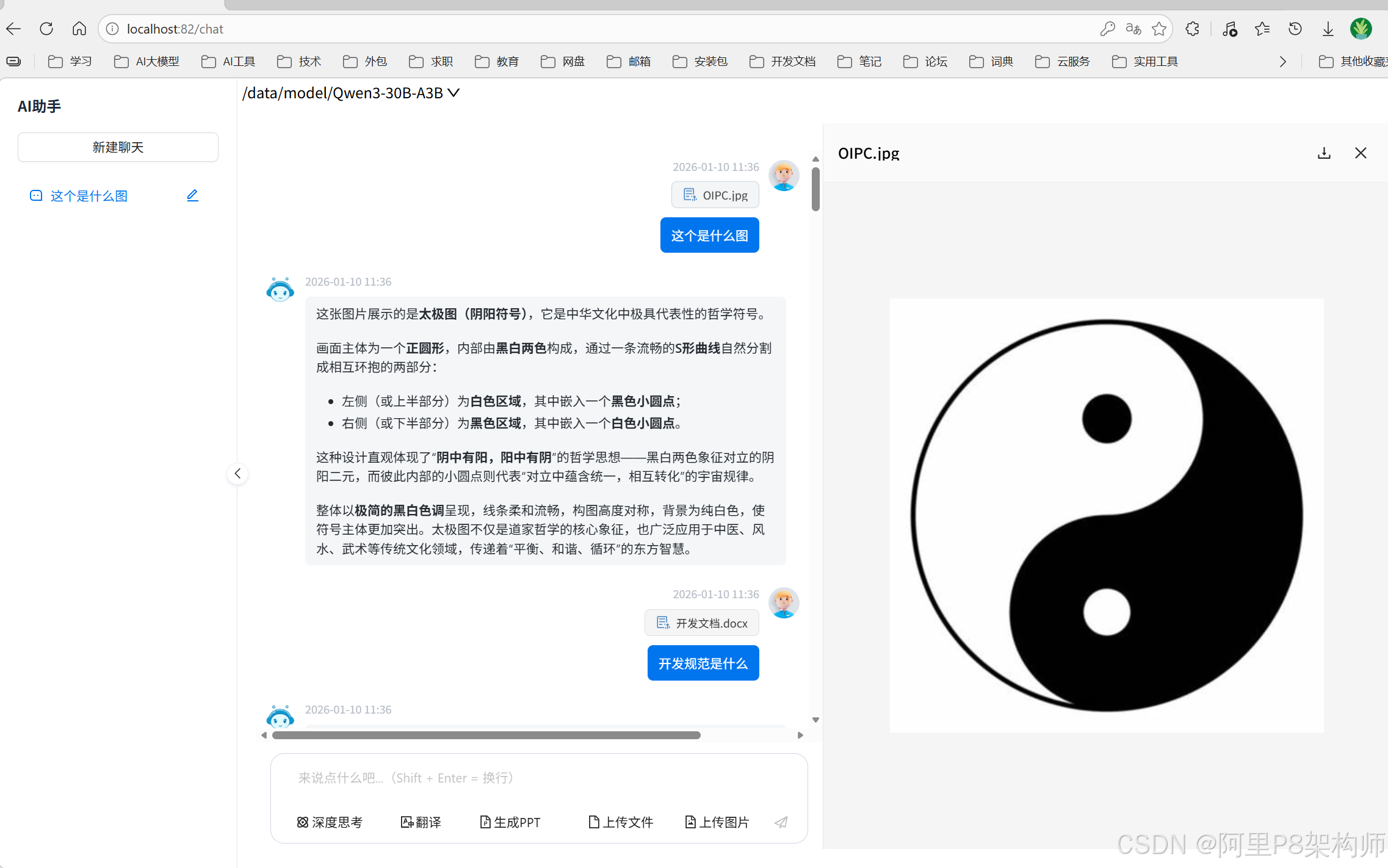Close the OIPC.jpg preview panel
Screen dimensions: 1388x868
1360,153
